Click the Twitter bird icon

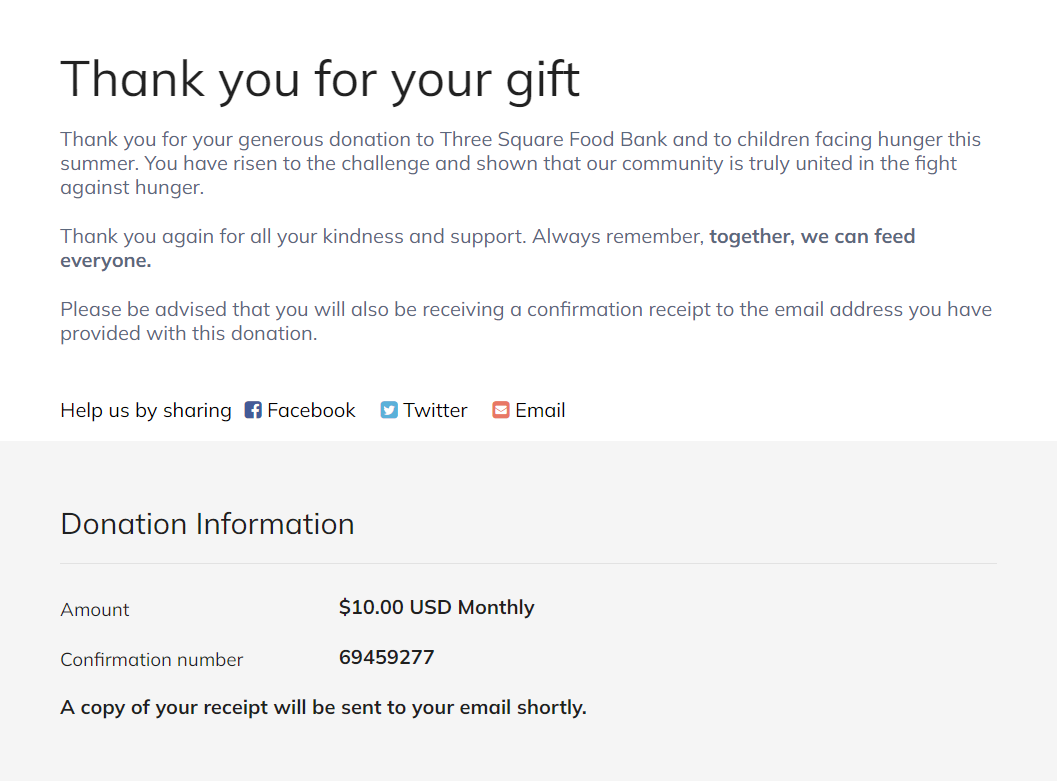click(389, 410)
